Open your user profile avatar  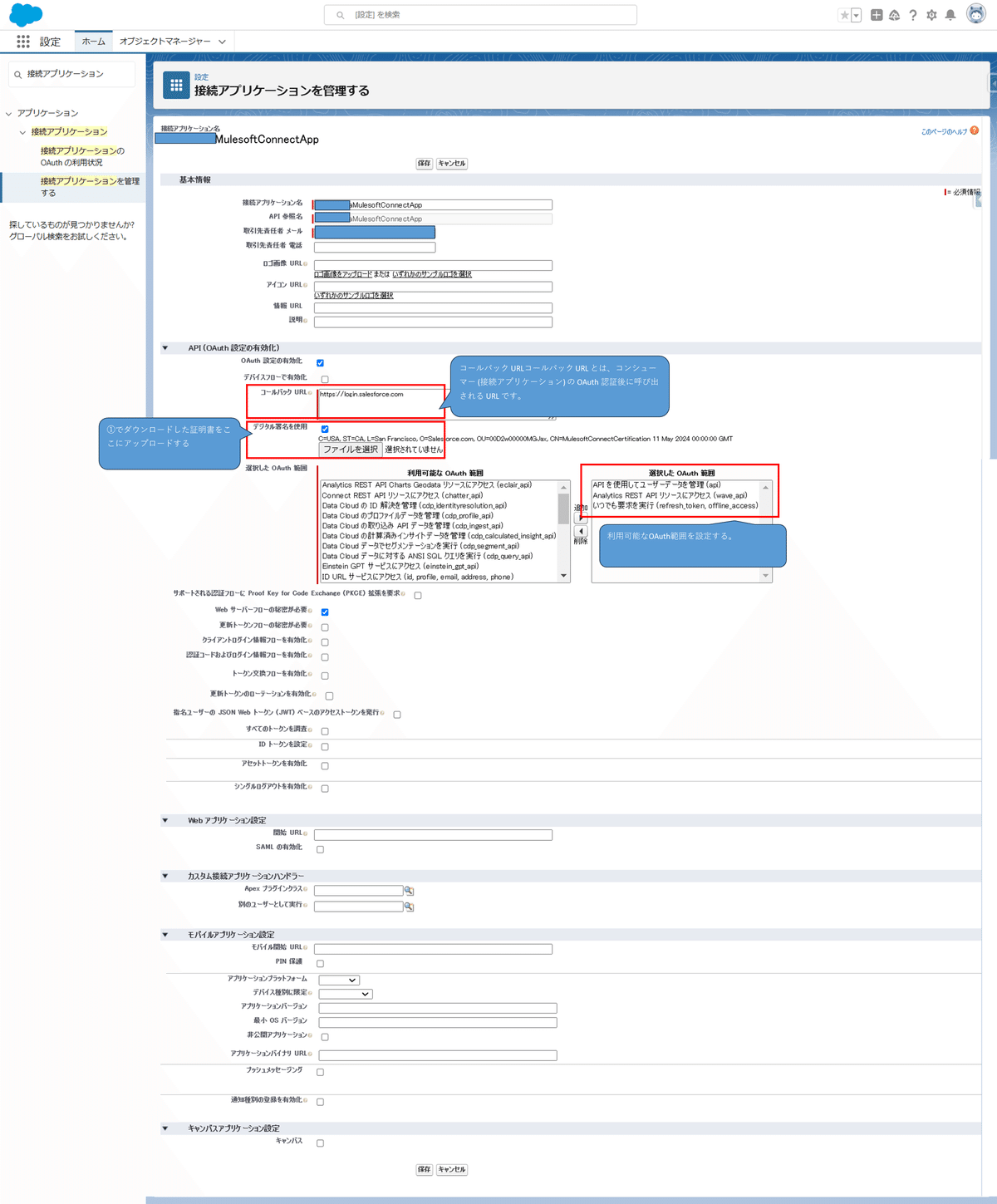(x=975, y=14)
